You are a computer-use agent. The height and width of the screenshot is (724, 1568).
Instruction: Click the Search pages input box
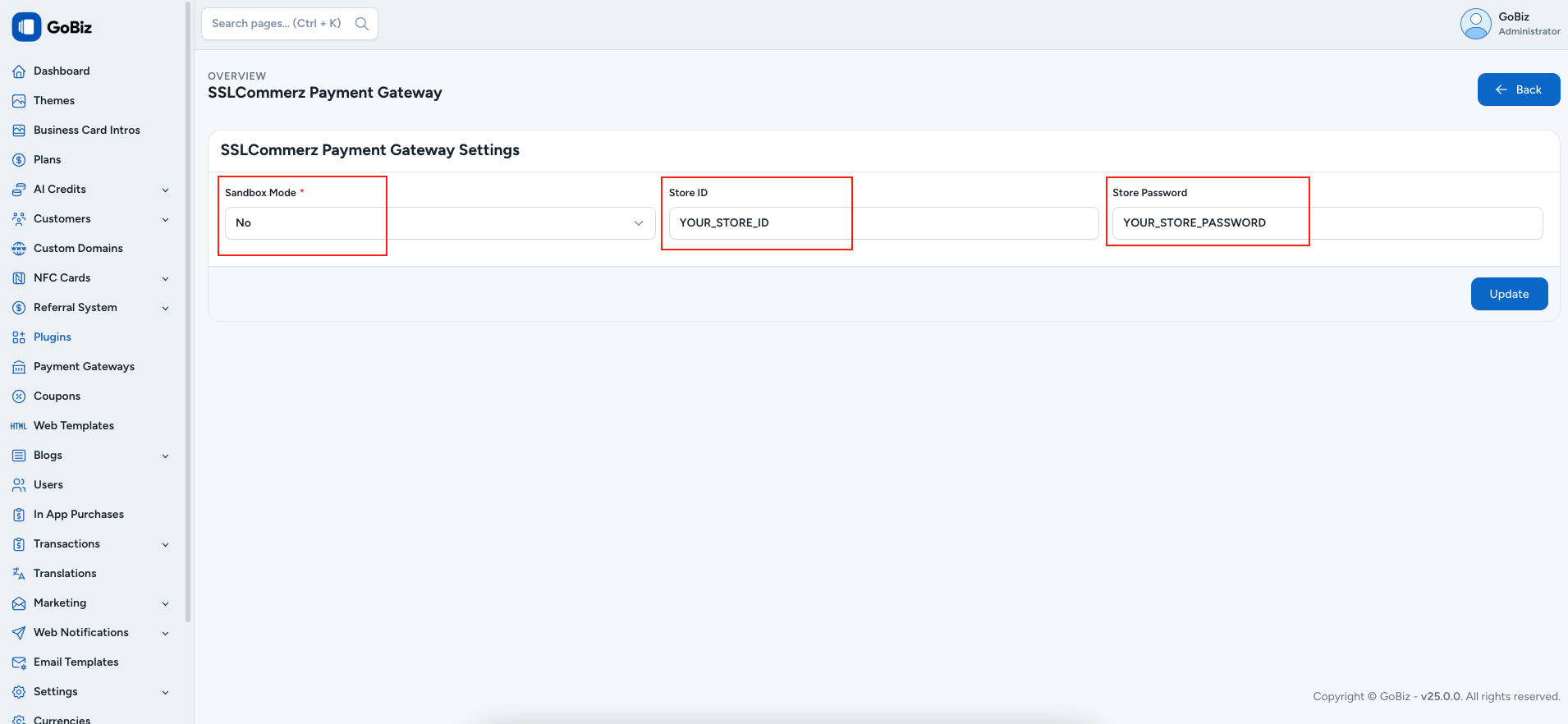click(290, 24)
